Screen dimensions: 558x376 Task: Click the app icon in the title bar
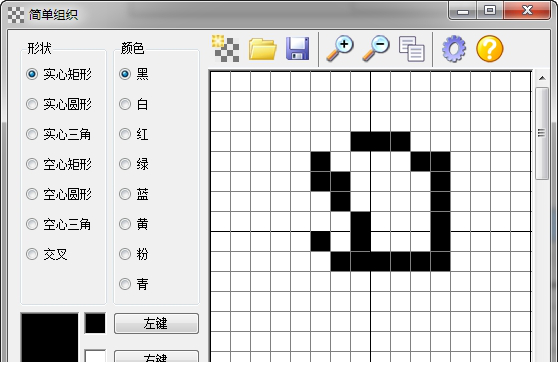click(x=16, y=15)
